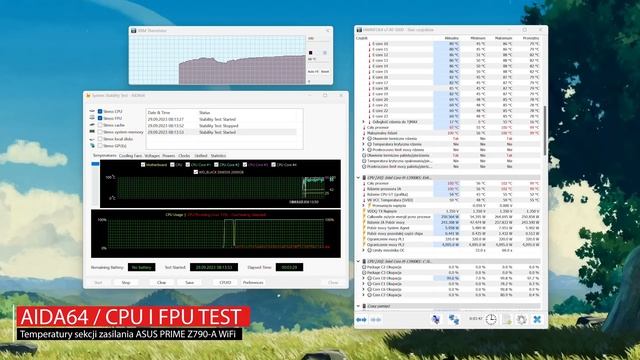
Task: Collapse CPU [#0] C-state residency group
Action: point(358,261)
